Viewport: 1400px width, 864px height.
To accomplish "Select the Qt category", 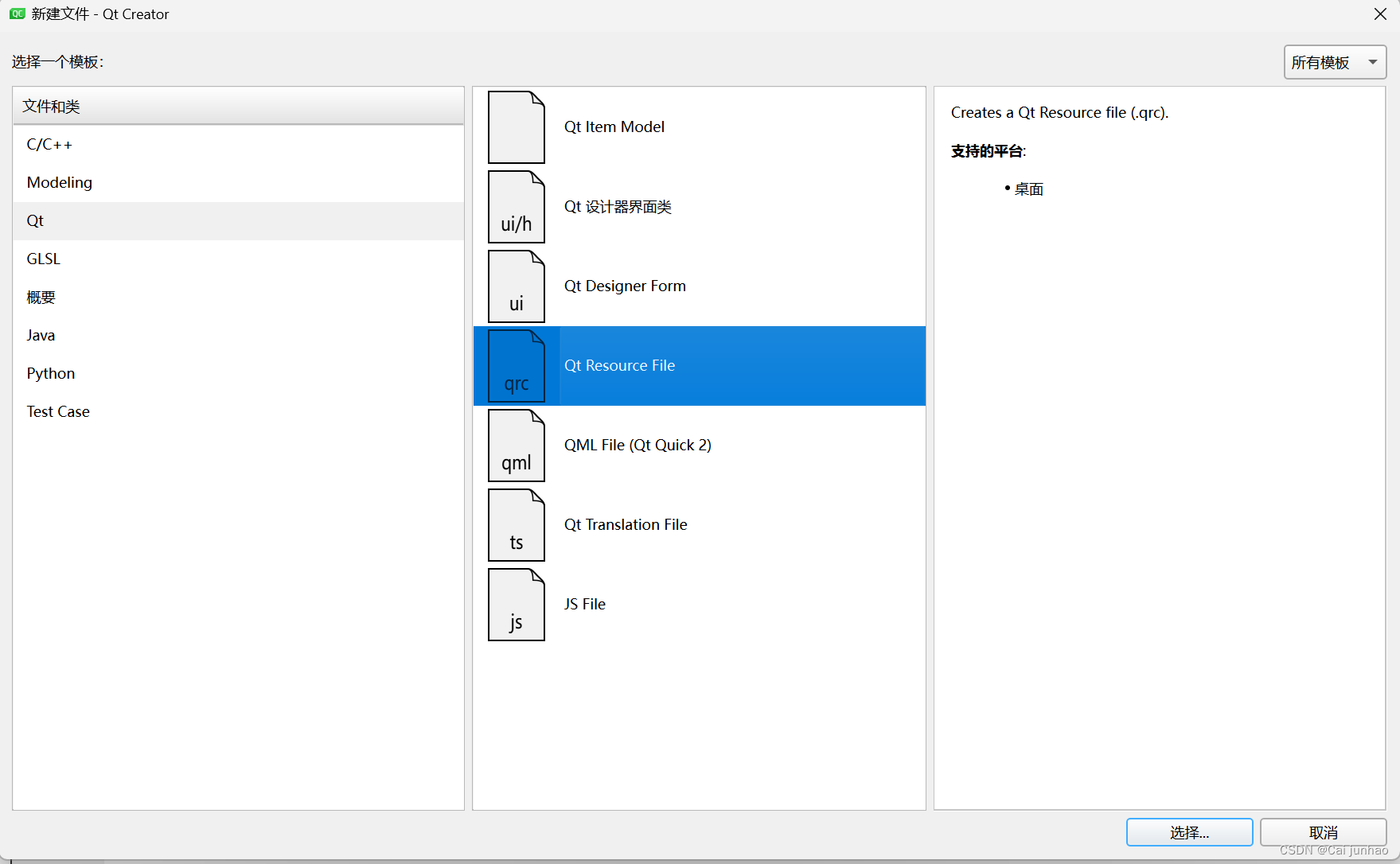I will click(238, 221).
